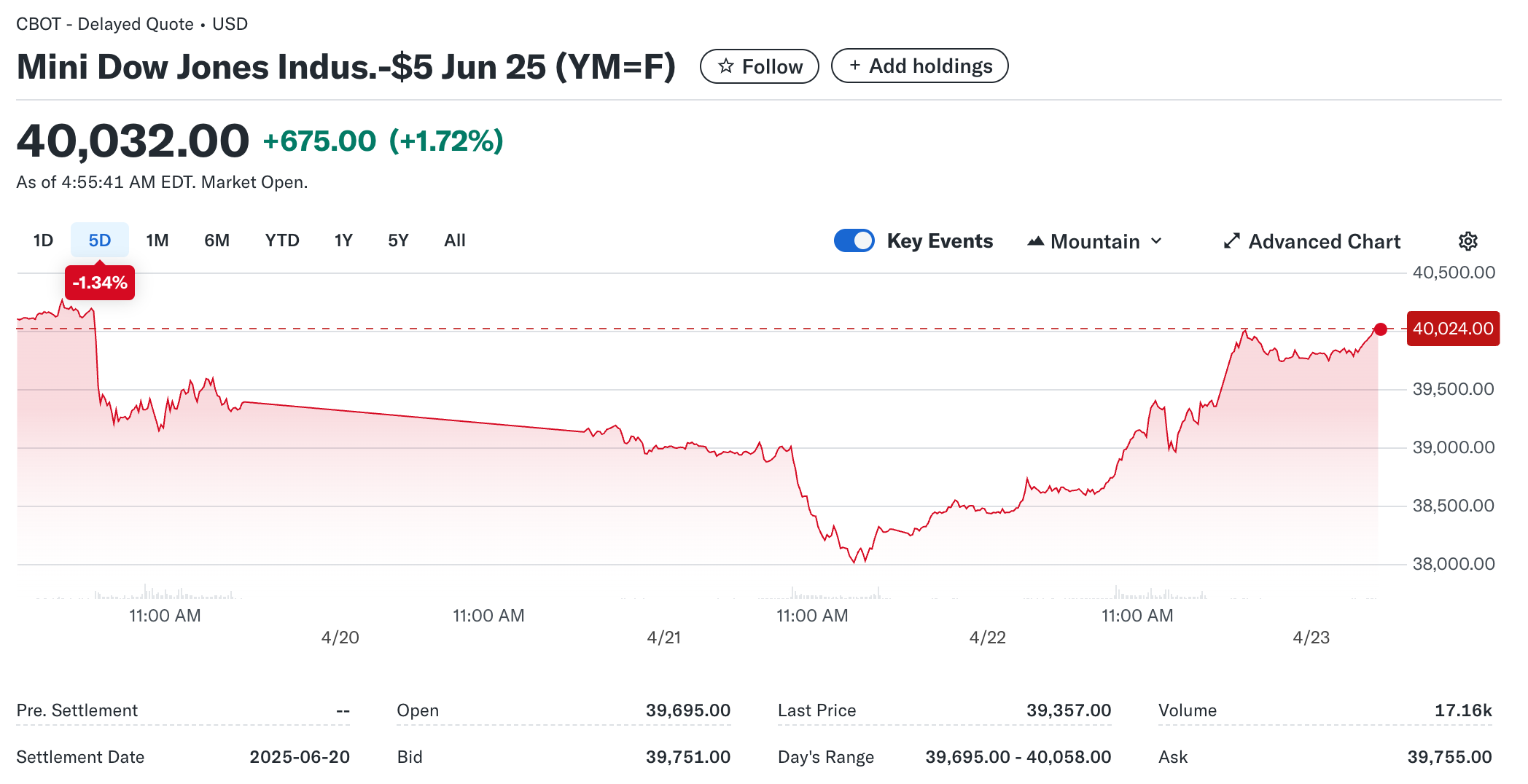This screenshot has width=1528, height=784.
Task: Click the 40,024.00 current price marker label
Action: pos(1453,329)
